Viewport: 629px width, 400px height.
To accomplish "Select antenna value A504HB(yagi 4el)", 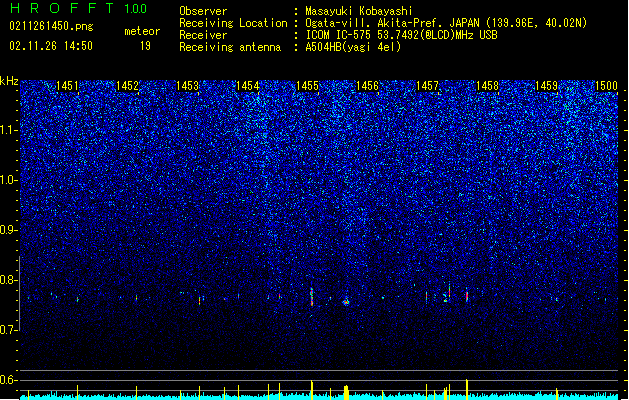I will [x=353, y=47].
